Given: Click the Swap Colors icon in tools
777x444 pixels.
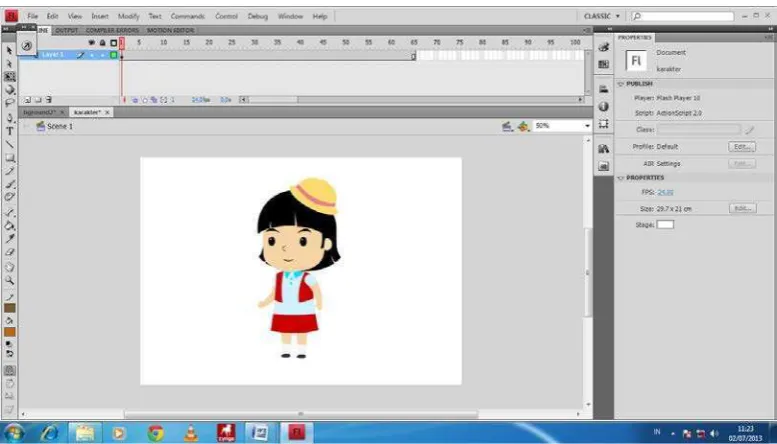Looking at the screenshot, I should coord(9,354).
